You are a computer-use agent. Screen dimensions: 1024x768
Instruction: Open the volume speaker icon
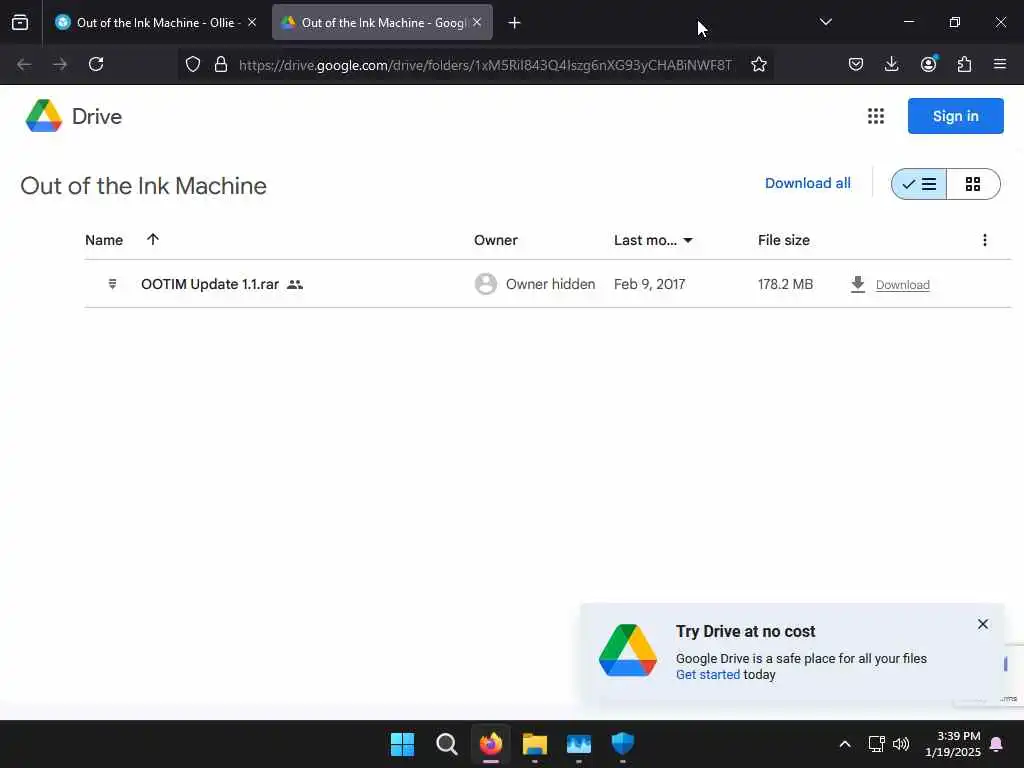tap(901, 744)
